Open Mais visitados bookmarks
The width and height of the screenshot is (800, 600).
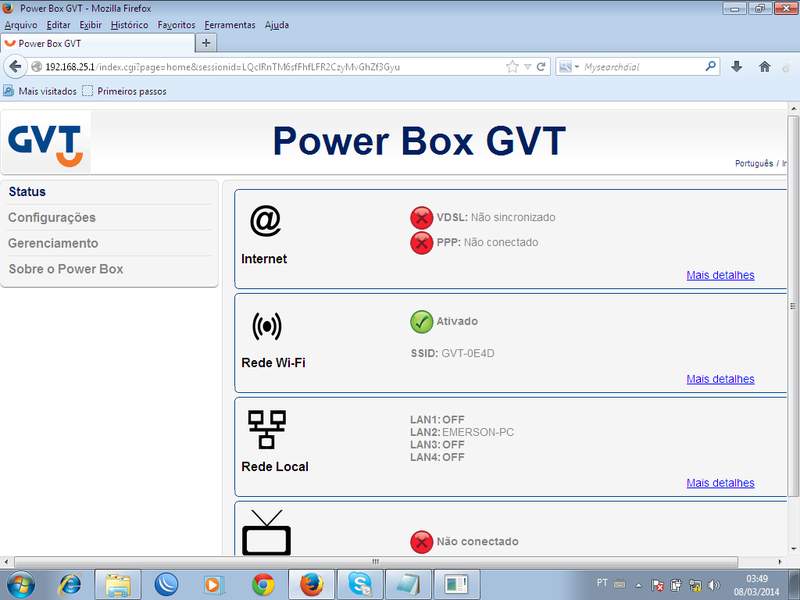click(x=40, y=91)
